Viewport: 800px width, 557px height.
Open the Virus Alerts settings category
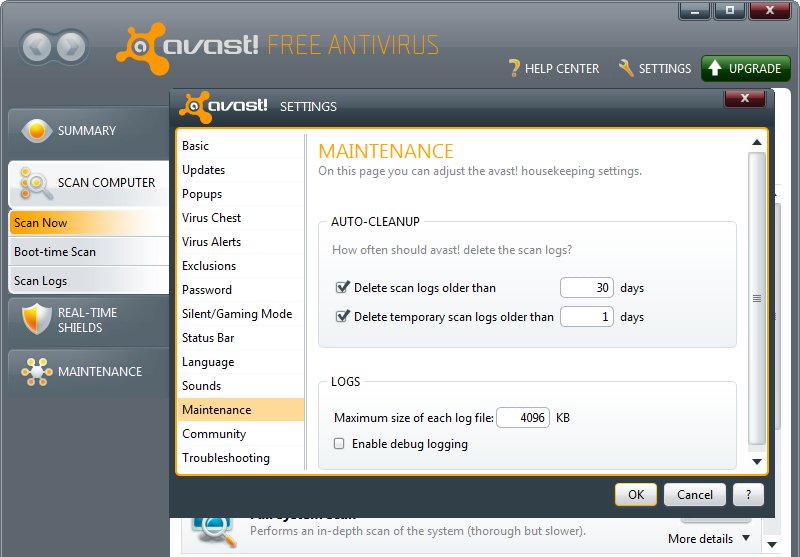[x=241, y=242]
